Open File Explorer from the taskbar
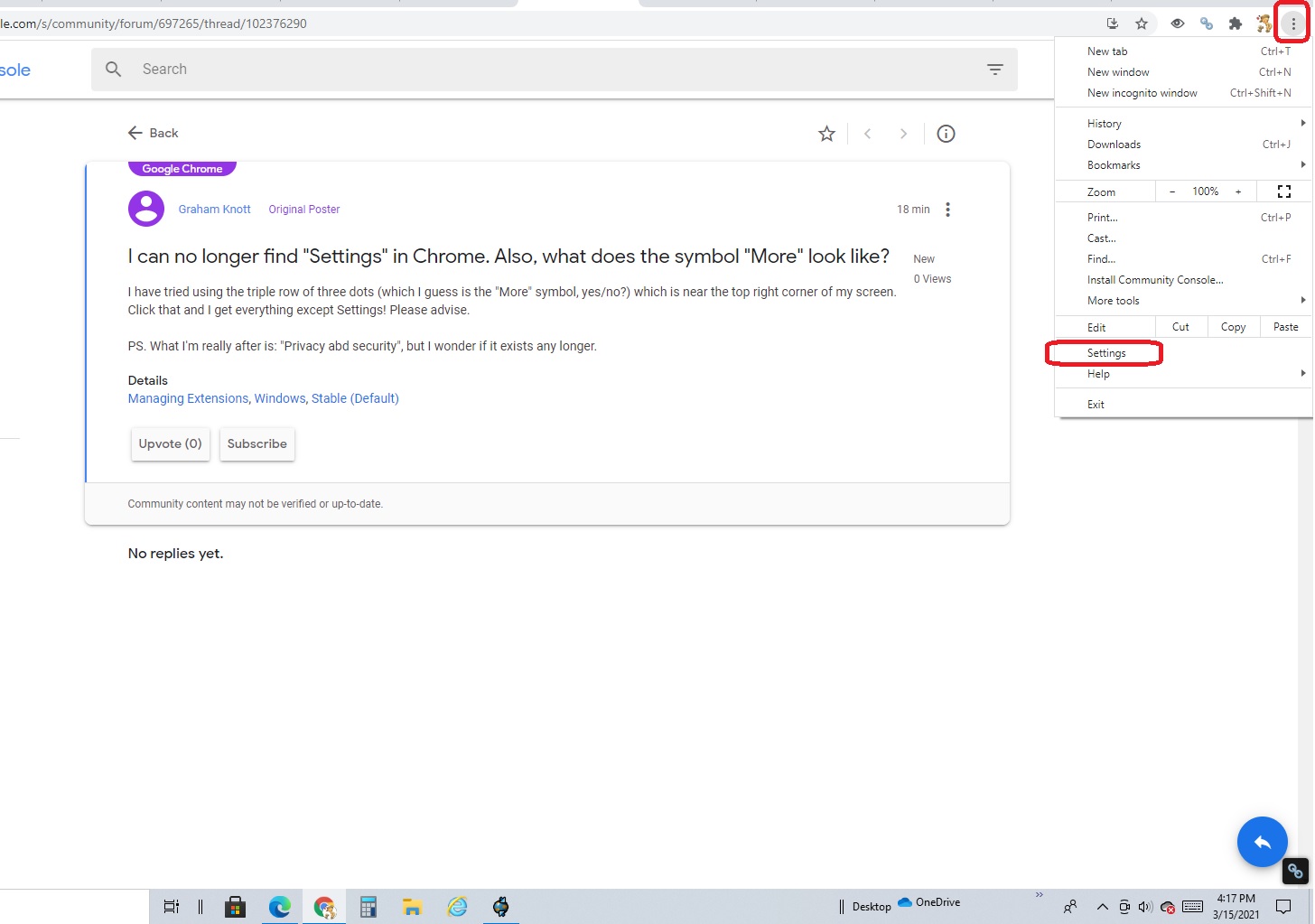The height and width of the screenshot is (924, 1315). (413, 907)
